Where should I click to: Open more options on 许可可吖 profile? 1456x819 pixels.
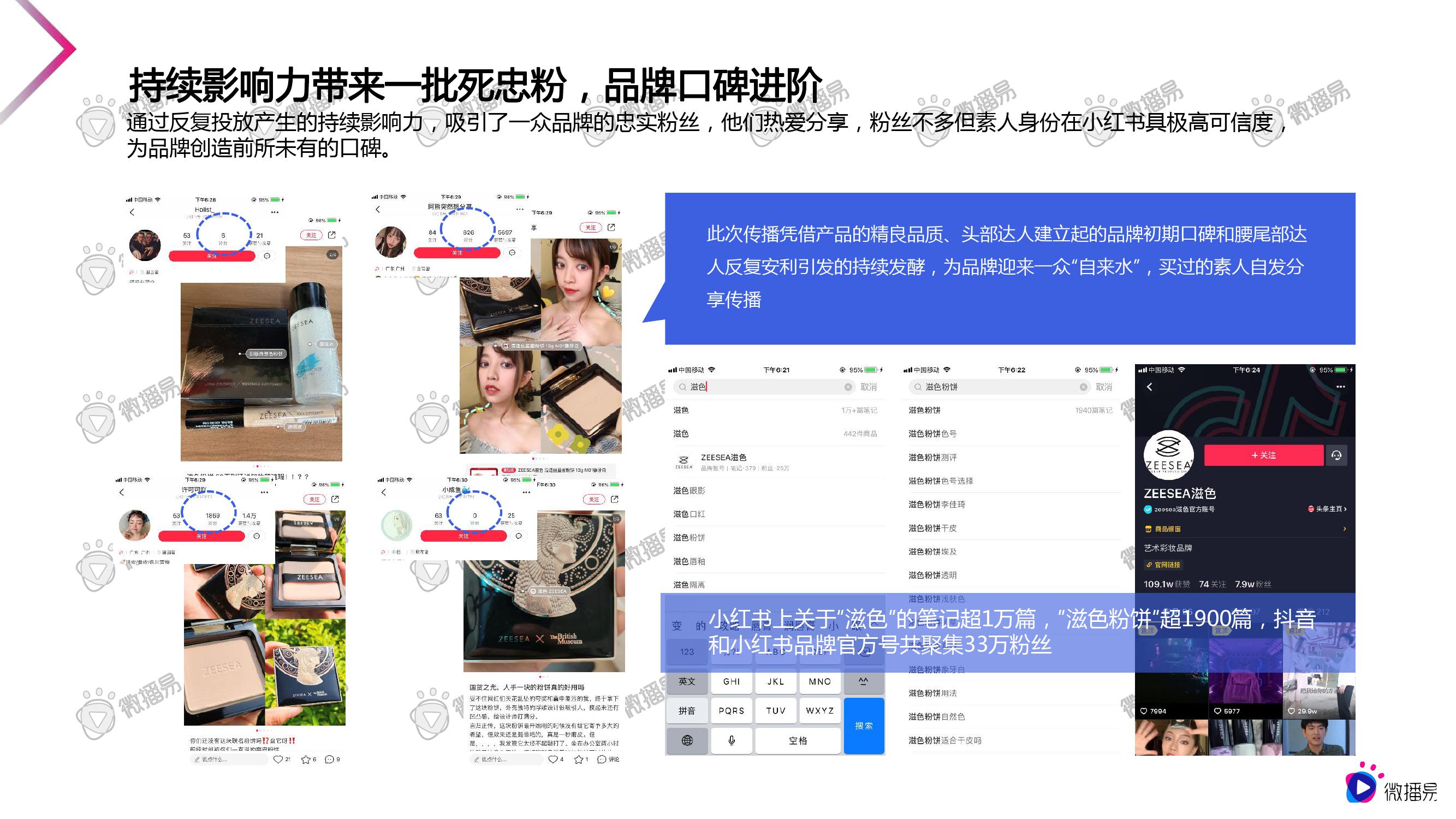[264, 492]
